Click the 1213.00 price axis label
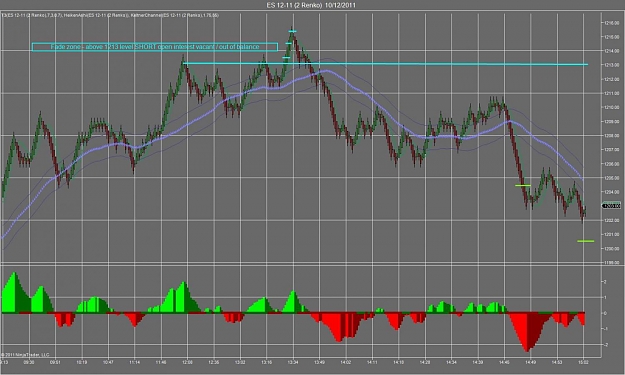 pos(612,65)
